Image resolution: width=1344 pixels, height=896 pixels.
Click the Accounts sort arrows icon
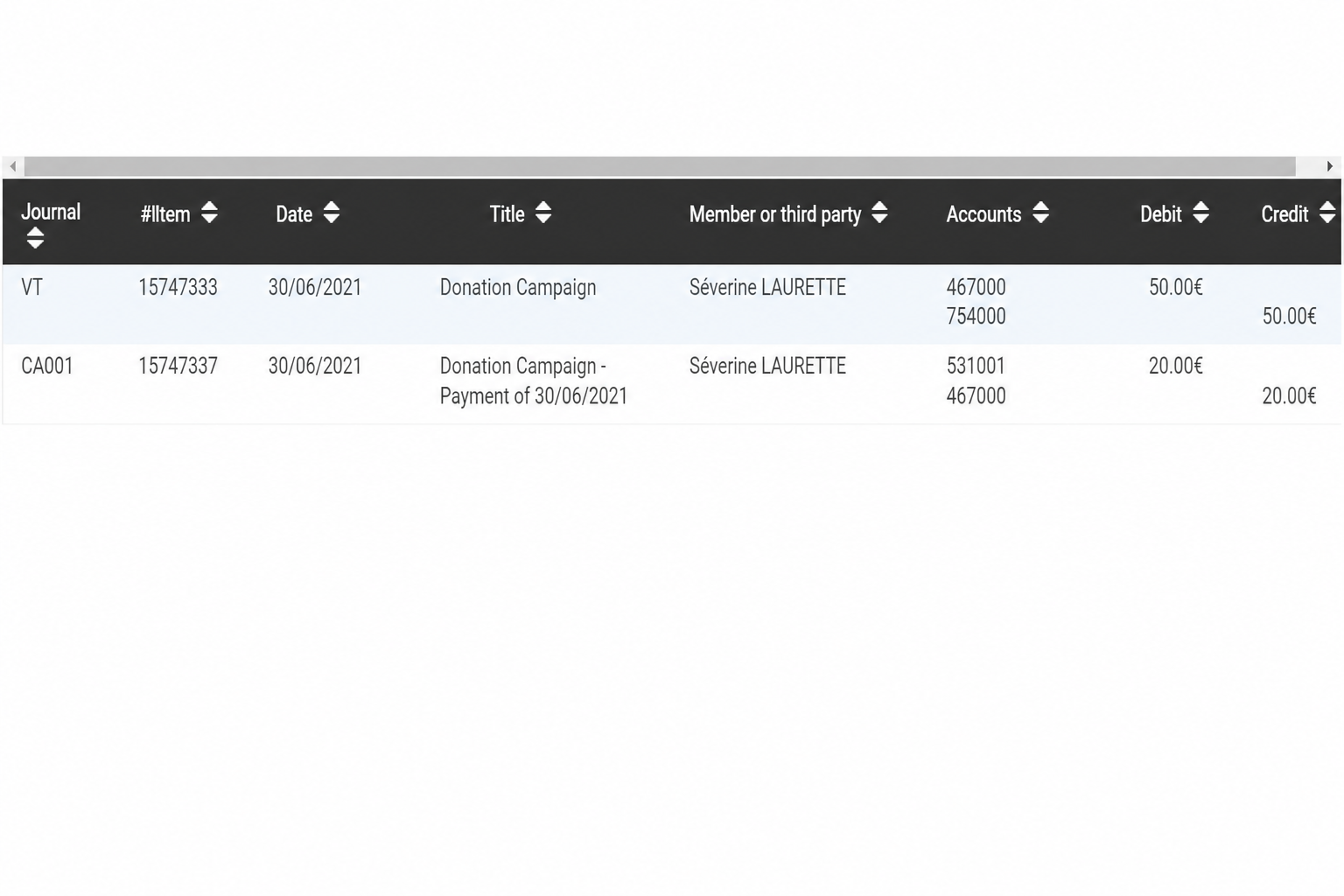(1040, 213)
